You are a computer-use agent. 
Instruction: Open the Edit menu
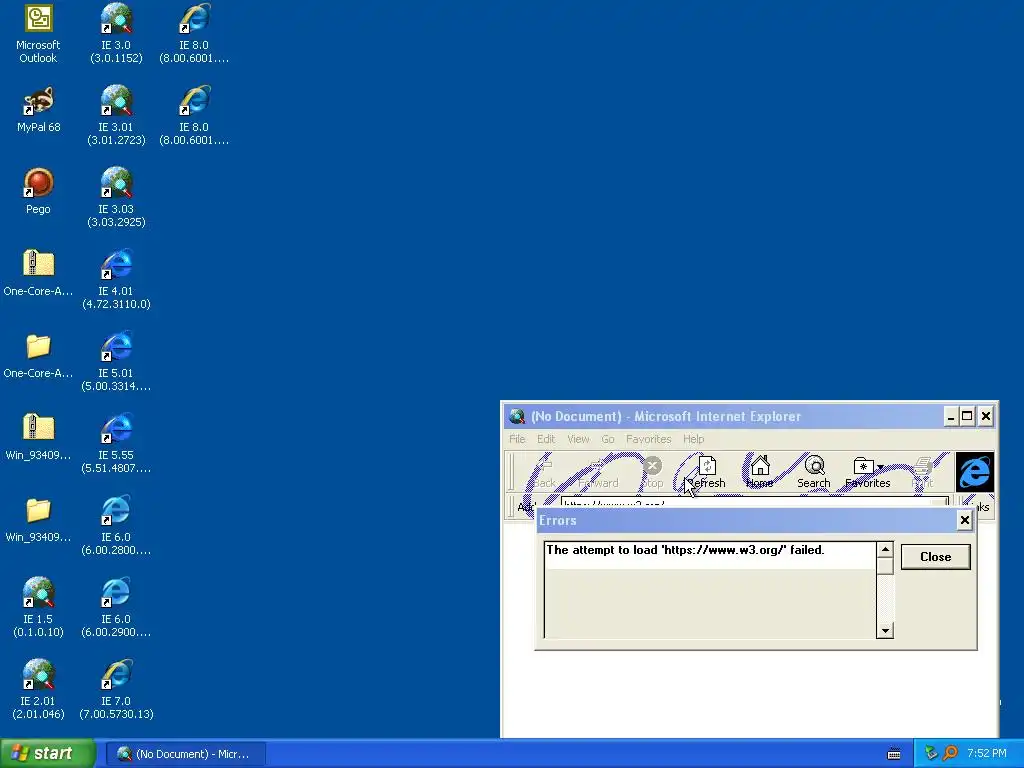coord(546,439)
